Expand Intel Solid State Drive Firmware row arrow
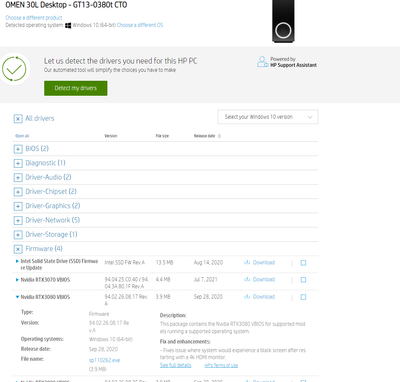The image size is (400, 382). tap(17, 261)
